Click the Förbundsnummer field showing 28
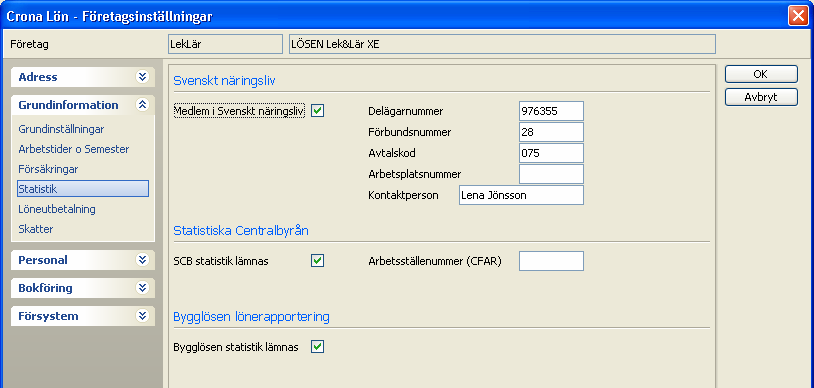 (x=551, y=132)
